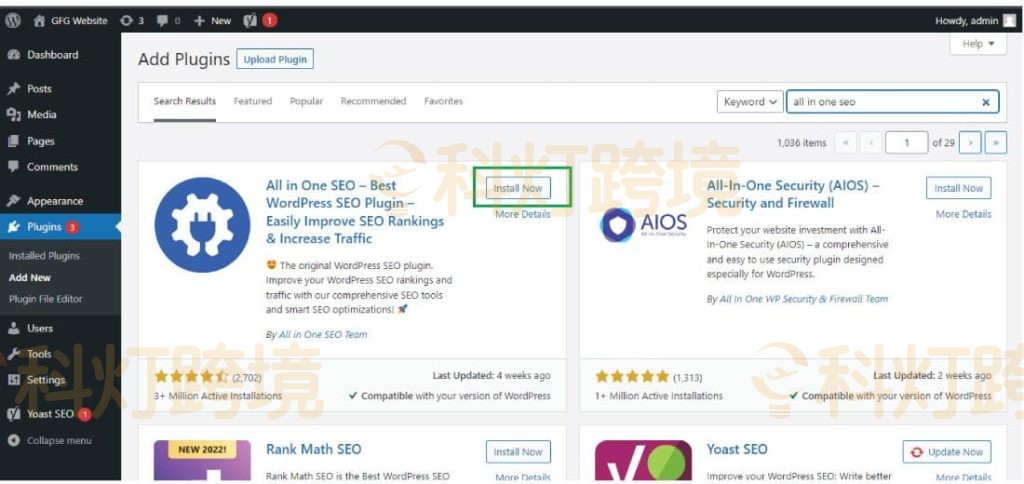
Task: Open the updates icon showing 3
Action: coord(131,20)
